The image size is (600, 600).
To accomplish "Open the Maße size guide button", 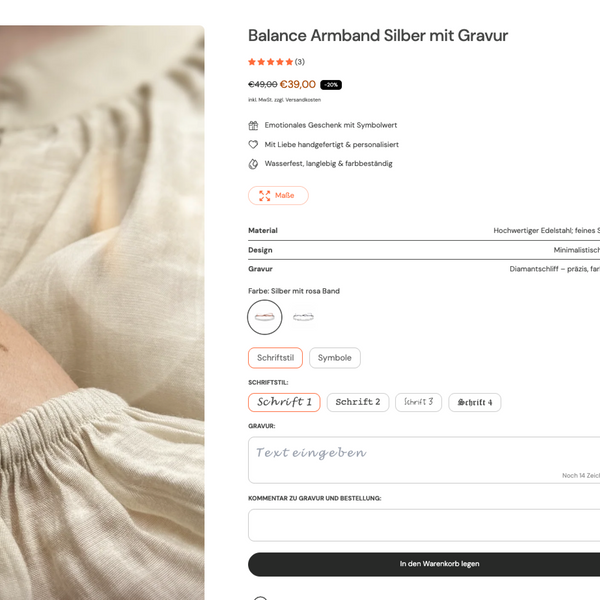I will pos(278,196).
